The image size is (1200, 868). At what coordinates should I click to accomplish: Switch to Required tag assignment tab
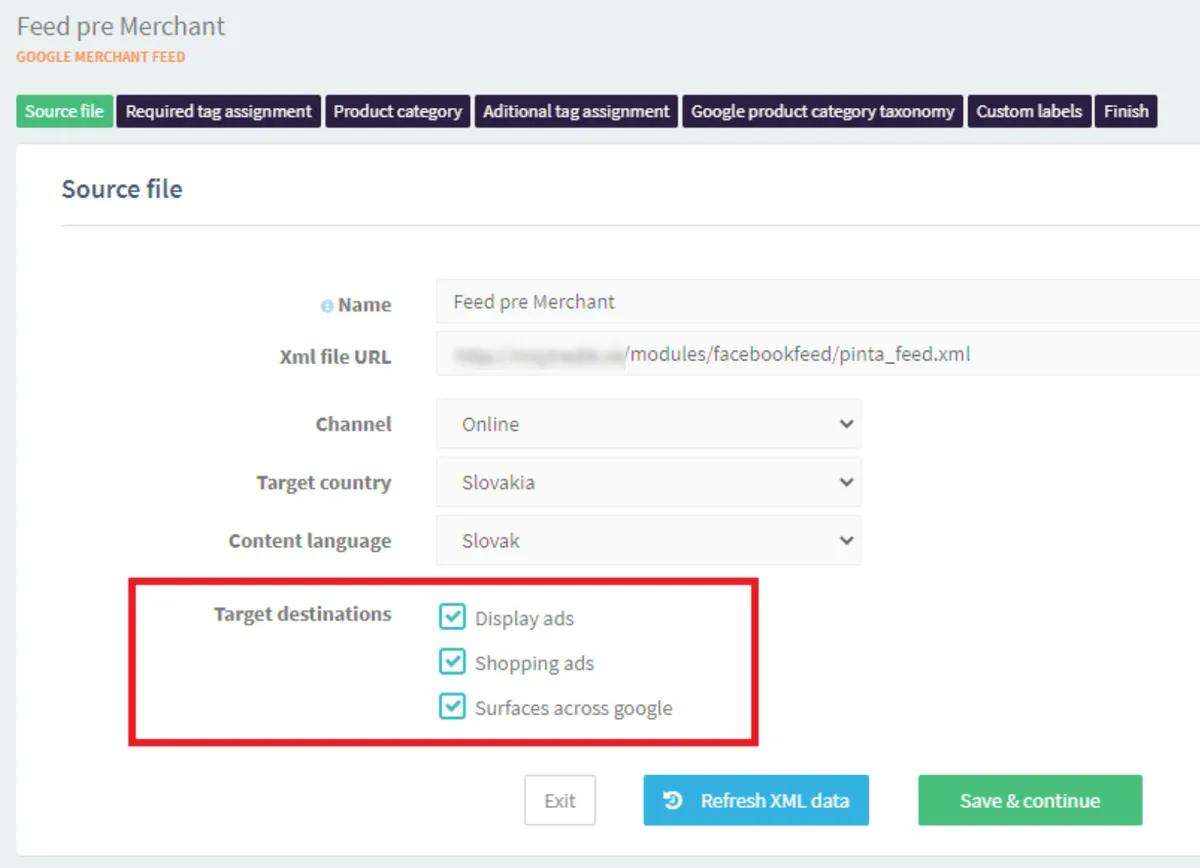(x=218, y=111)
